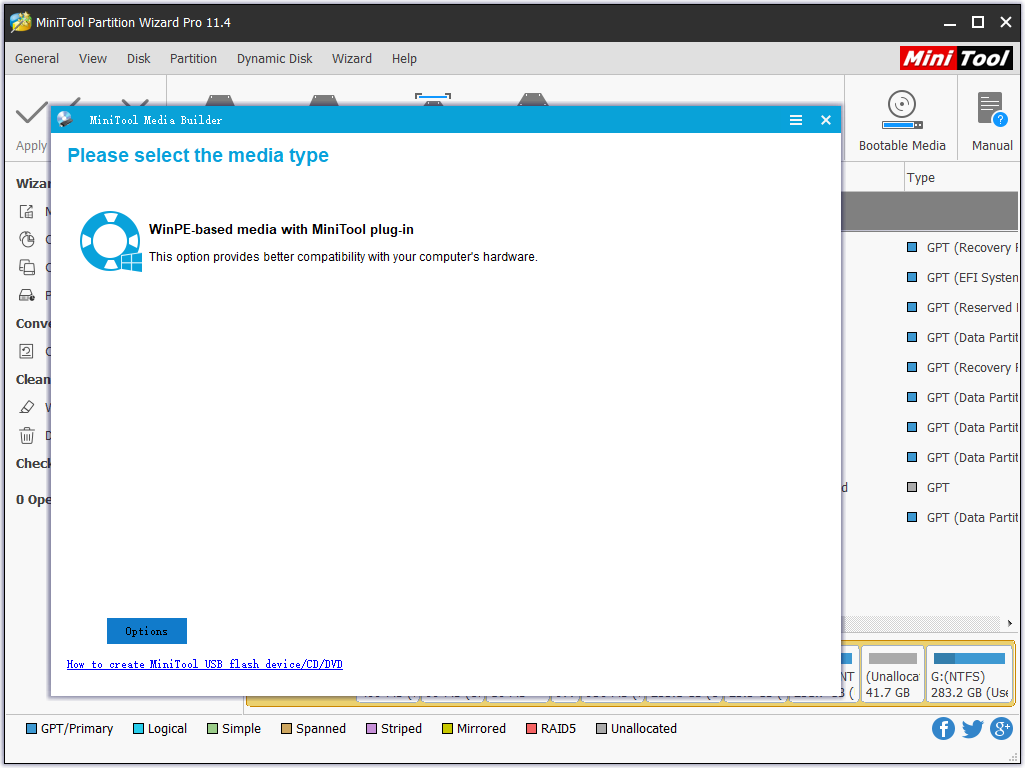
Task: Select the unallocated GPT row with gray square
Action: pyautogui.click(x=929, y=488)
